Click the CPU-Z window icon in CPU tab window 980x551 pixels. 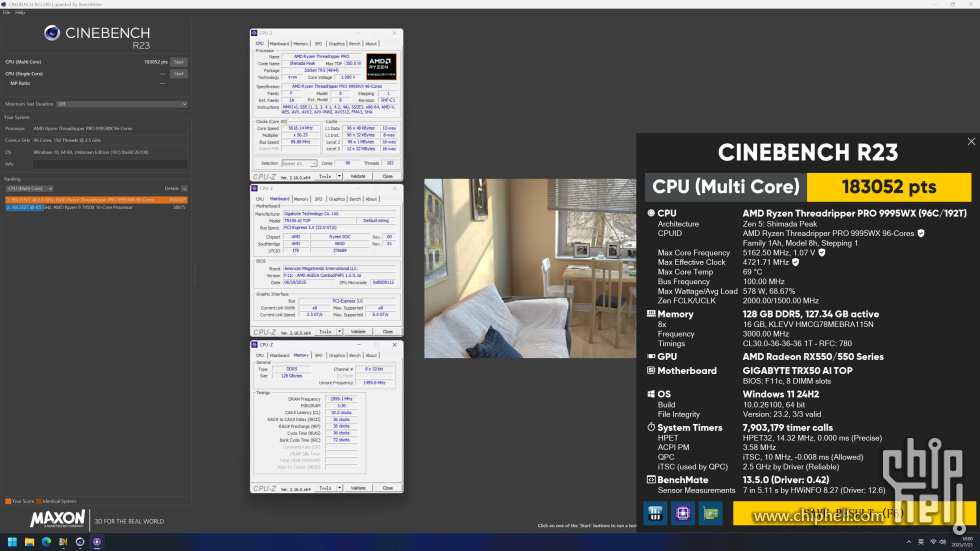(254, 33)
